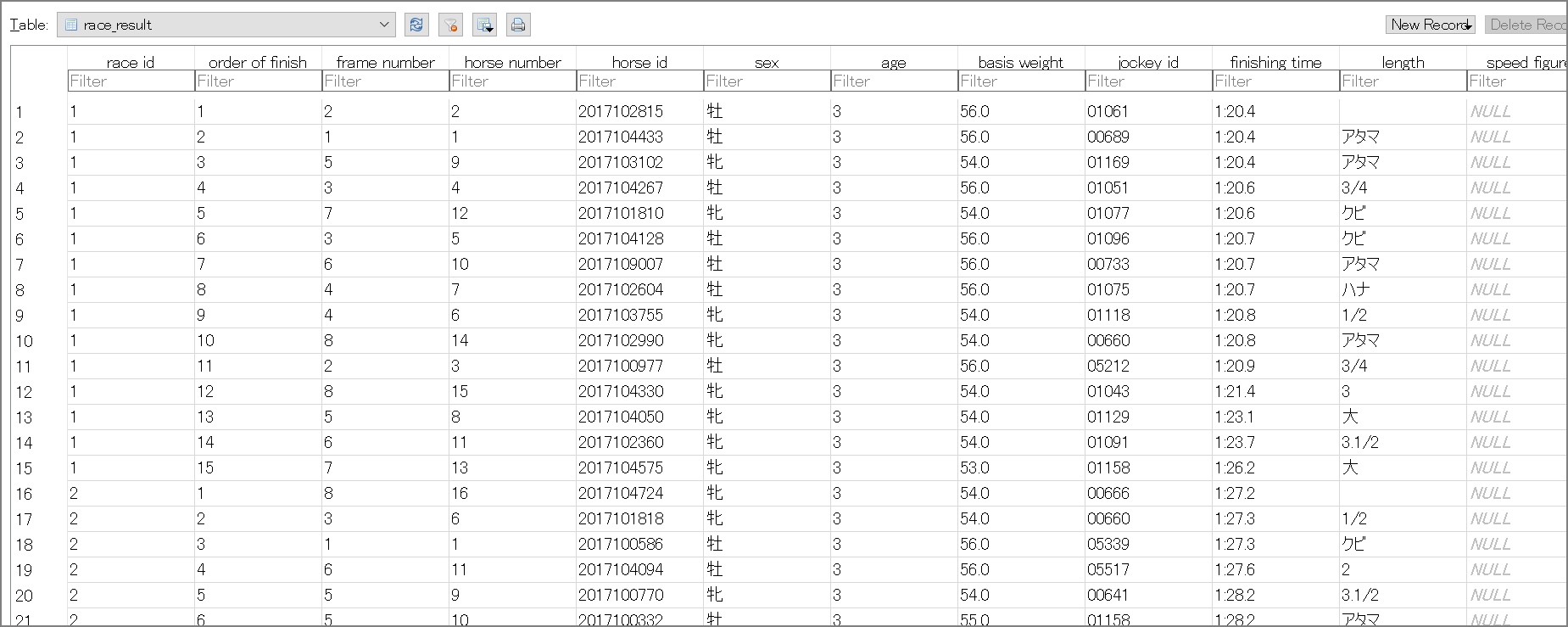Refresh the table data

click(x=416, y=25)
